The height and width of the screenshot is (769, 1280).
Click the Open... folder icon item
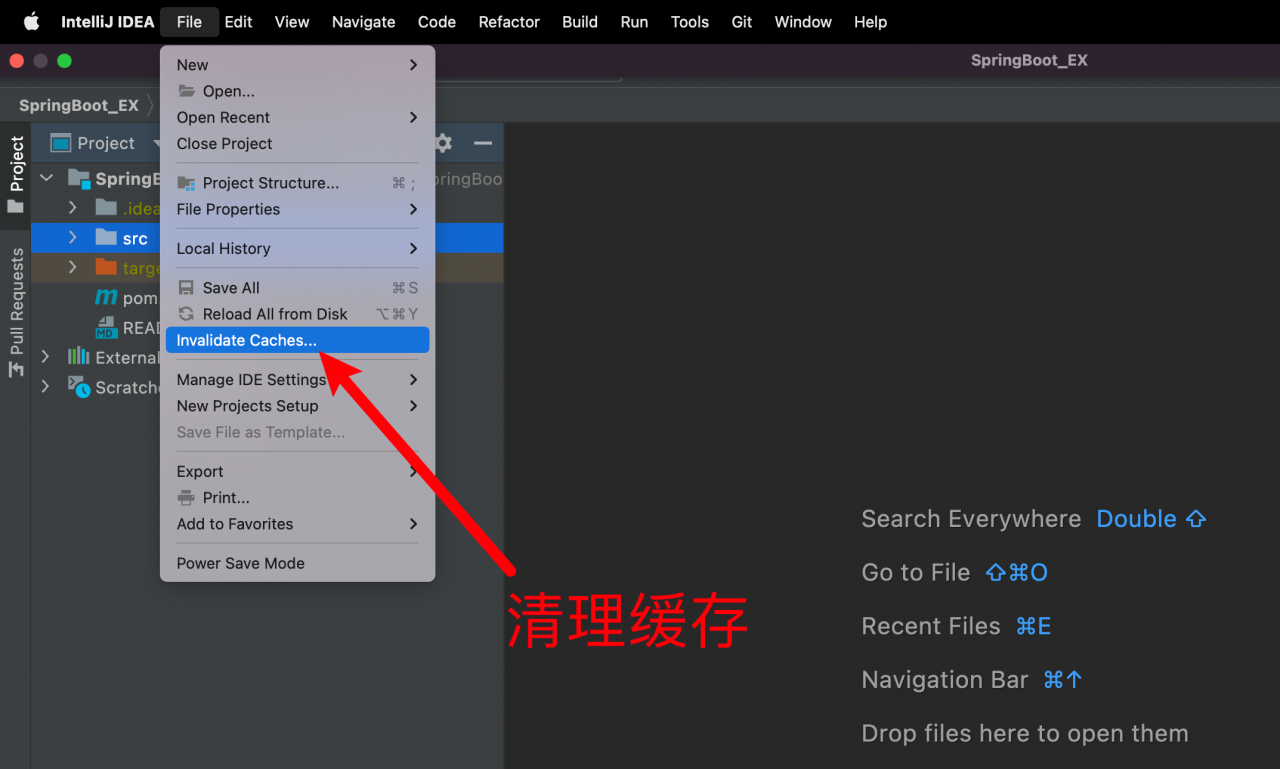pos(186,91)
